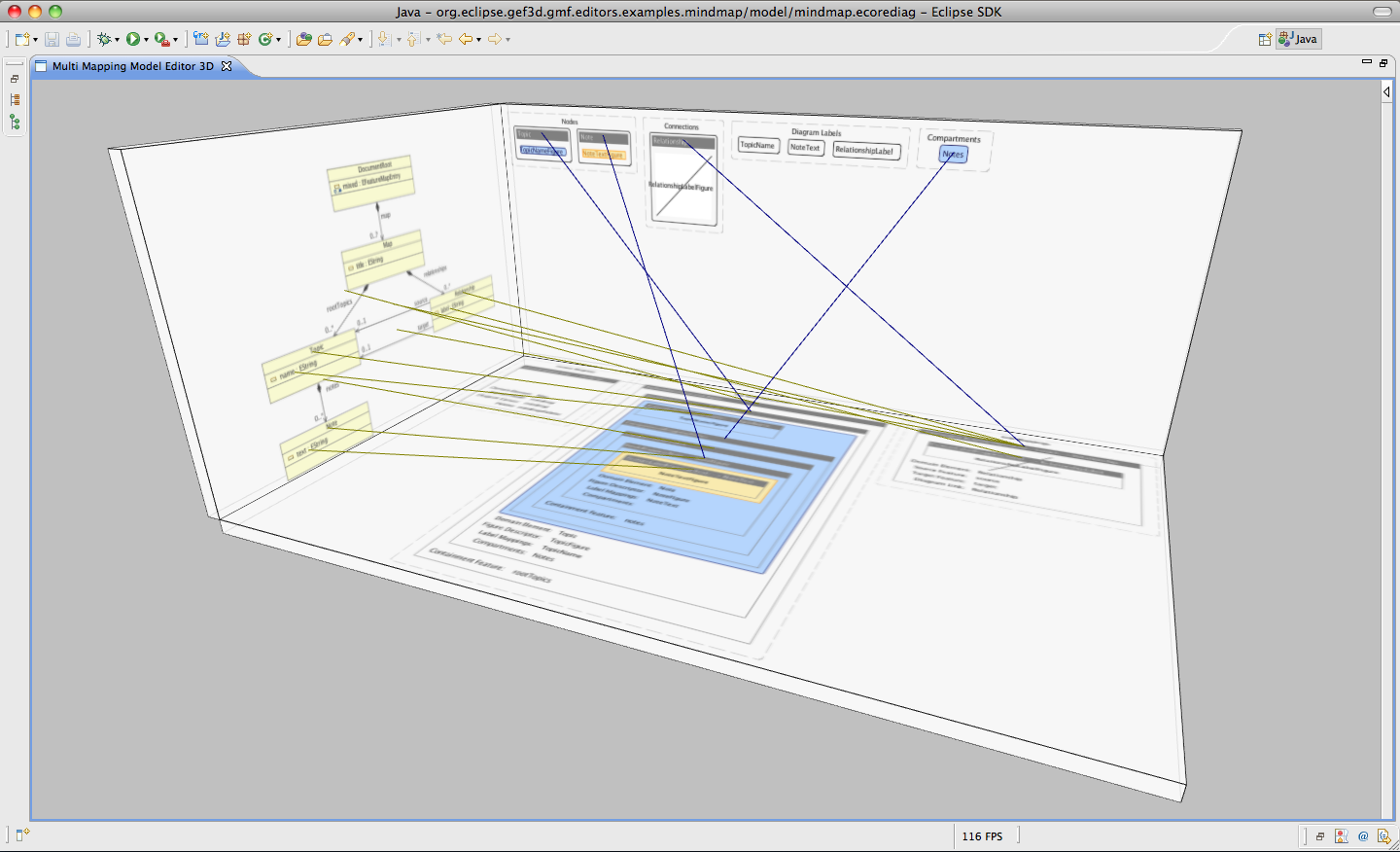Viewport: 1400px width, 852px height.
Task: Expand the Debug configurations dropdown arrow
Action: tap(117, 40)
